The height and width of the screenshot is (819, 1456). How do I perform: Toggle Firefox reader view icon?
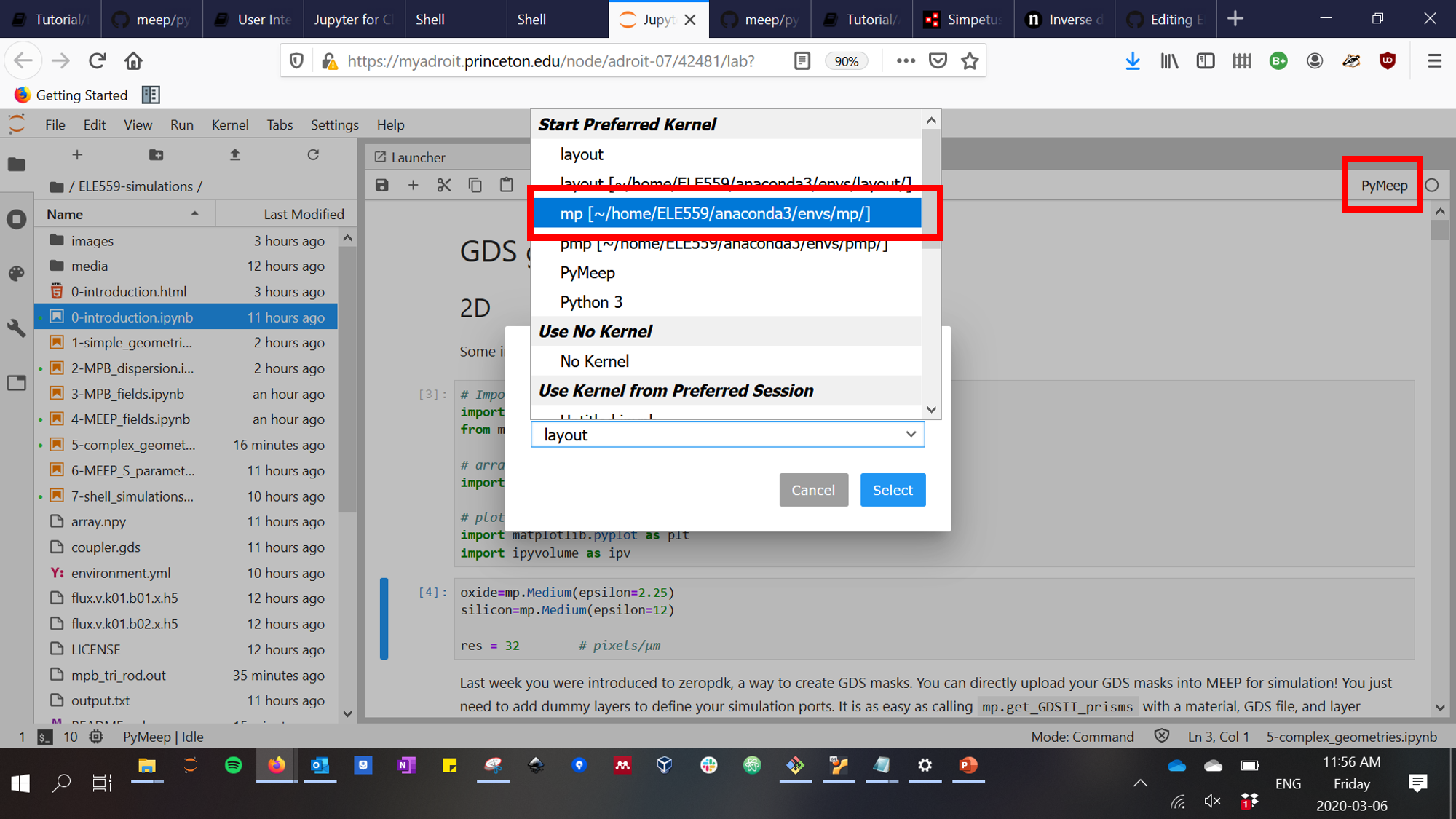[802, 61]
